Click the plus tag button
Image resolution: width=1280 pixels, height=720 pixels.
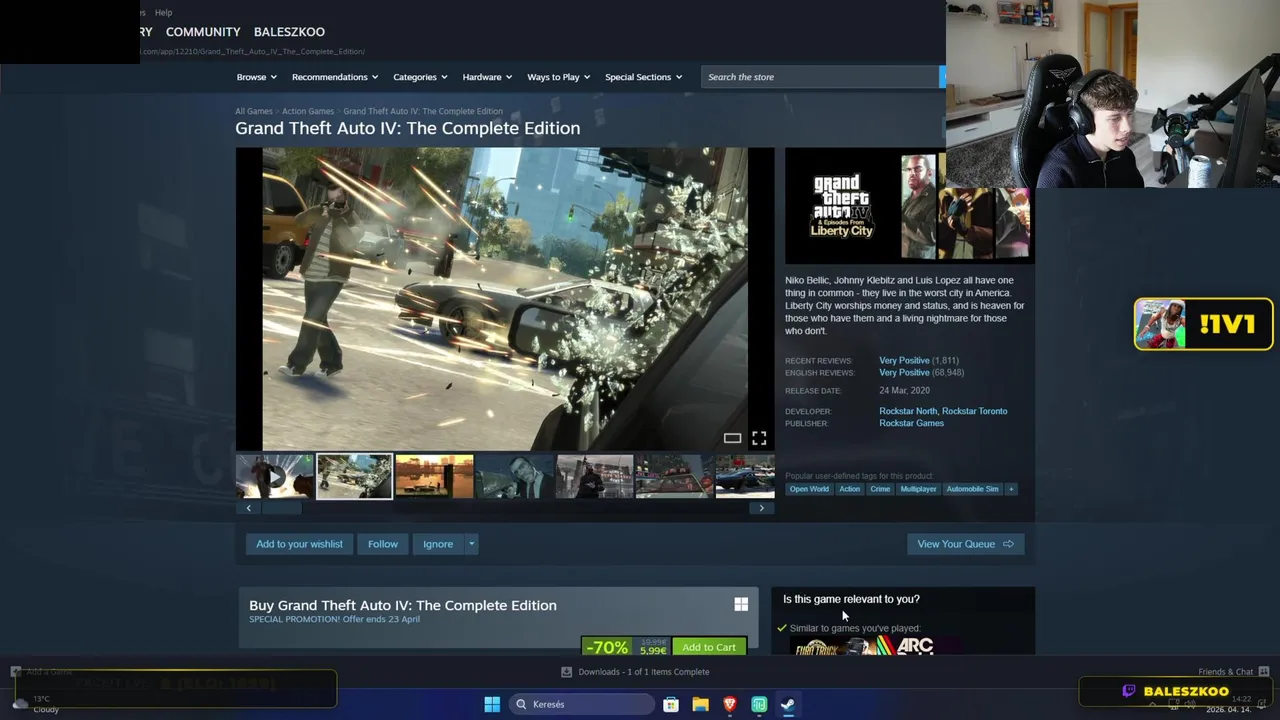pyautogui.click(x=1011, y=489)
